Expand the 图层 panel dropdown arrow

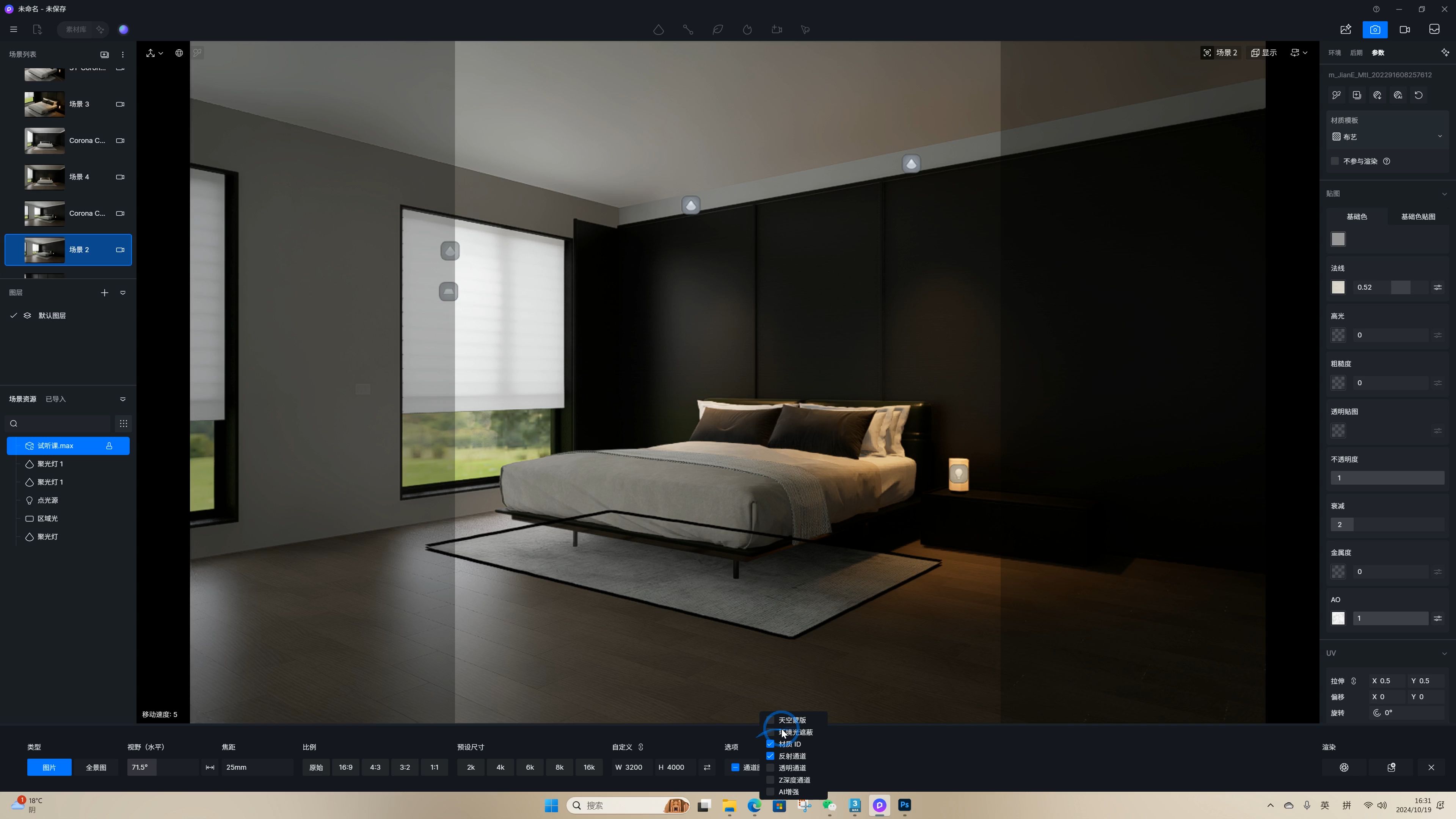(x=122, y=293)
